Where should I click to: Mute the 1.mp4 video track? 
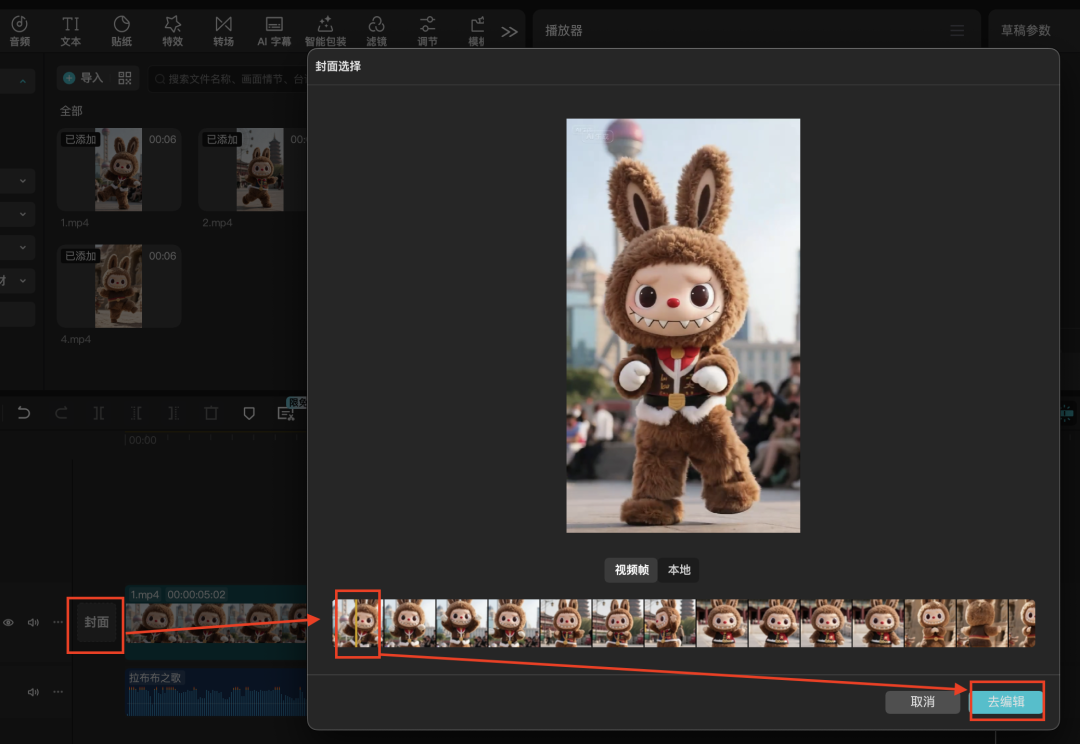tap(33, 622)
